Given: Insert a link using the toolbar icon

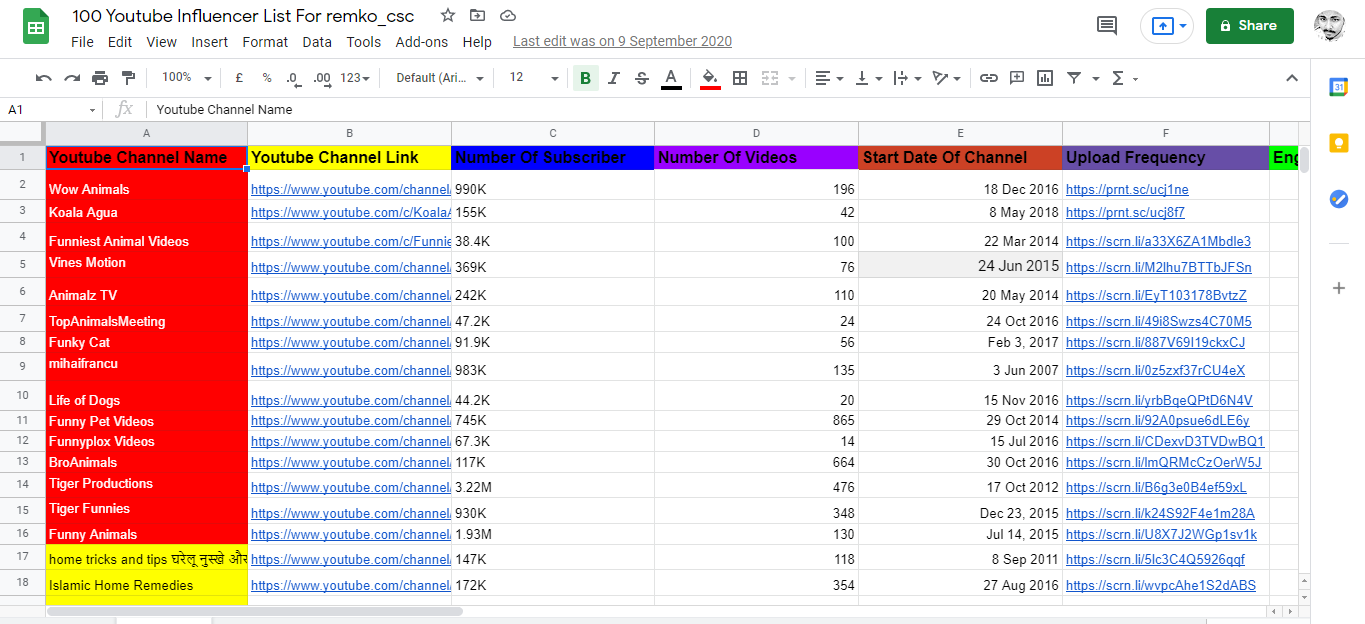Looking at the screenshot, I should coord(988,78).
